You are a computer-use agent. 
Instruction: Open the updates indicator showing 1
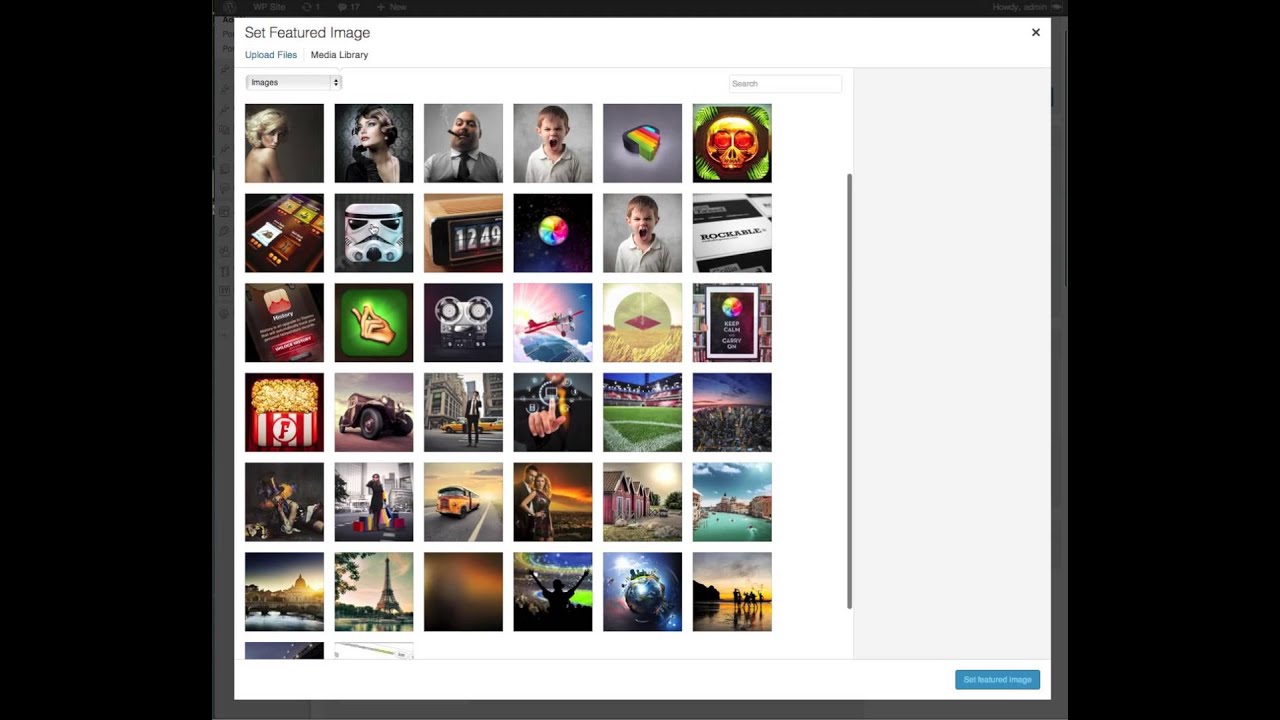tap(311, 7)
